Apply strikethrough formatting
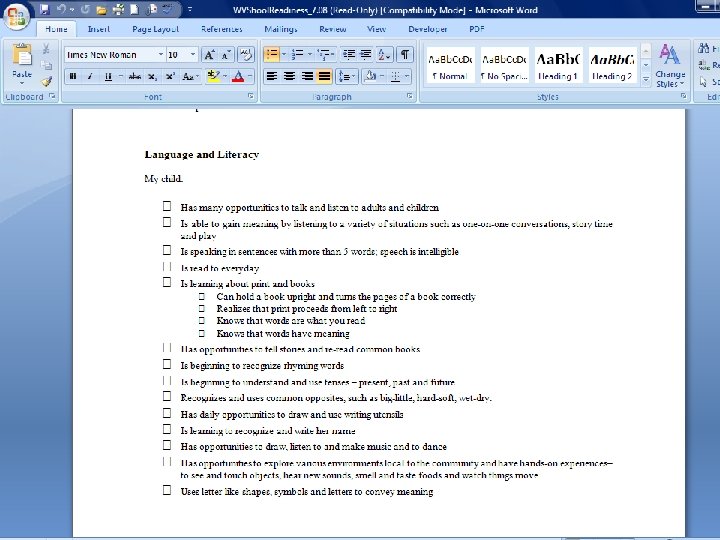 click(135, 76)
